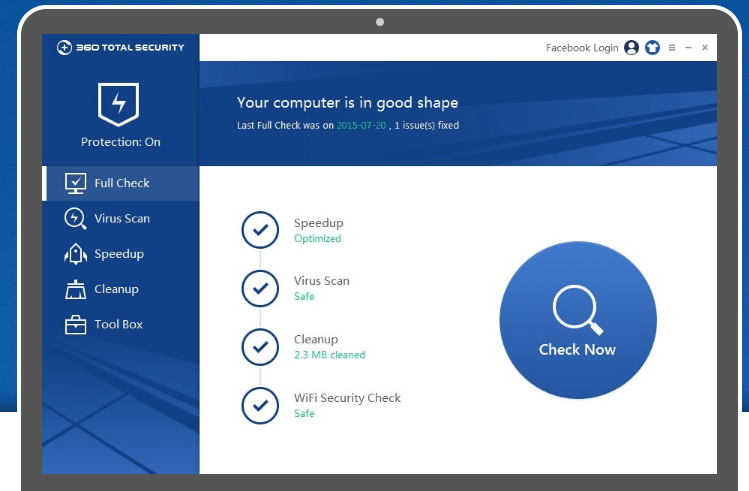Close the 360 Total Security window
The height and width of the screenshot is (491, 749).
coord(705,47)
